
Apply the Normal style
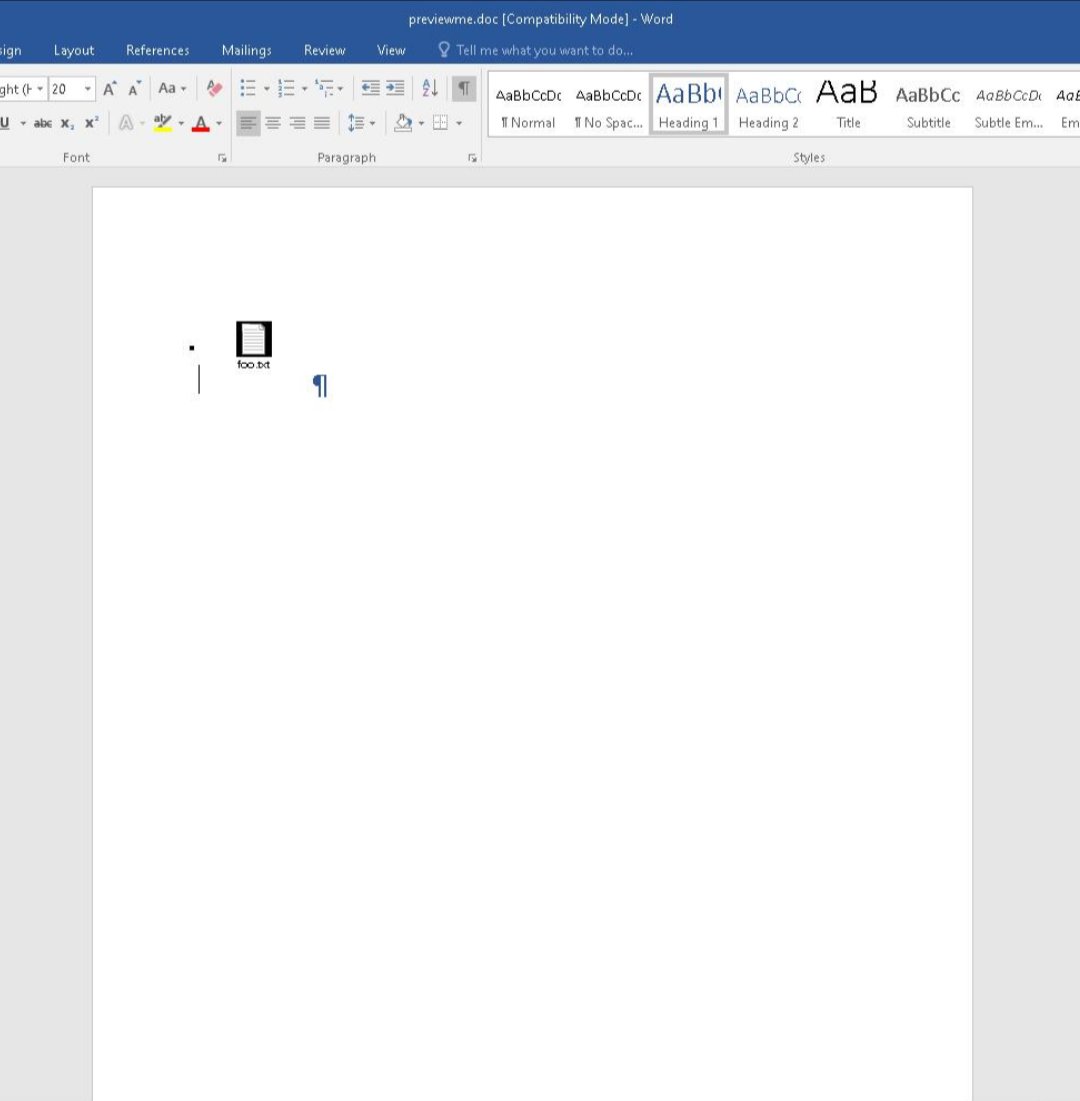(528, 104)
